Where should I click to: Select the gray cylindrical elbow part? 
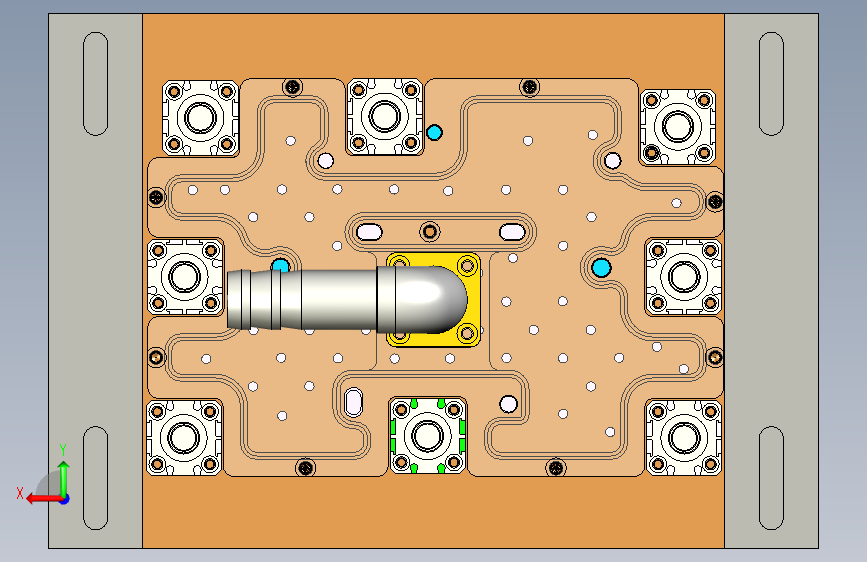click(346, 299)
